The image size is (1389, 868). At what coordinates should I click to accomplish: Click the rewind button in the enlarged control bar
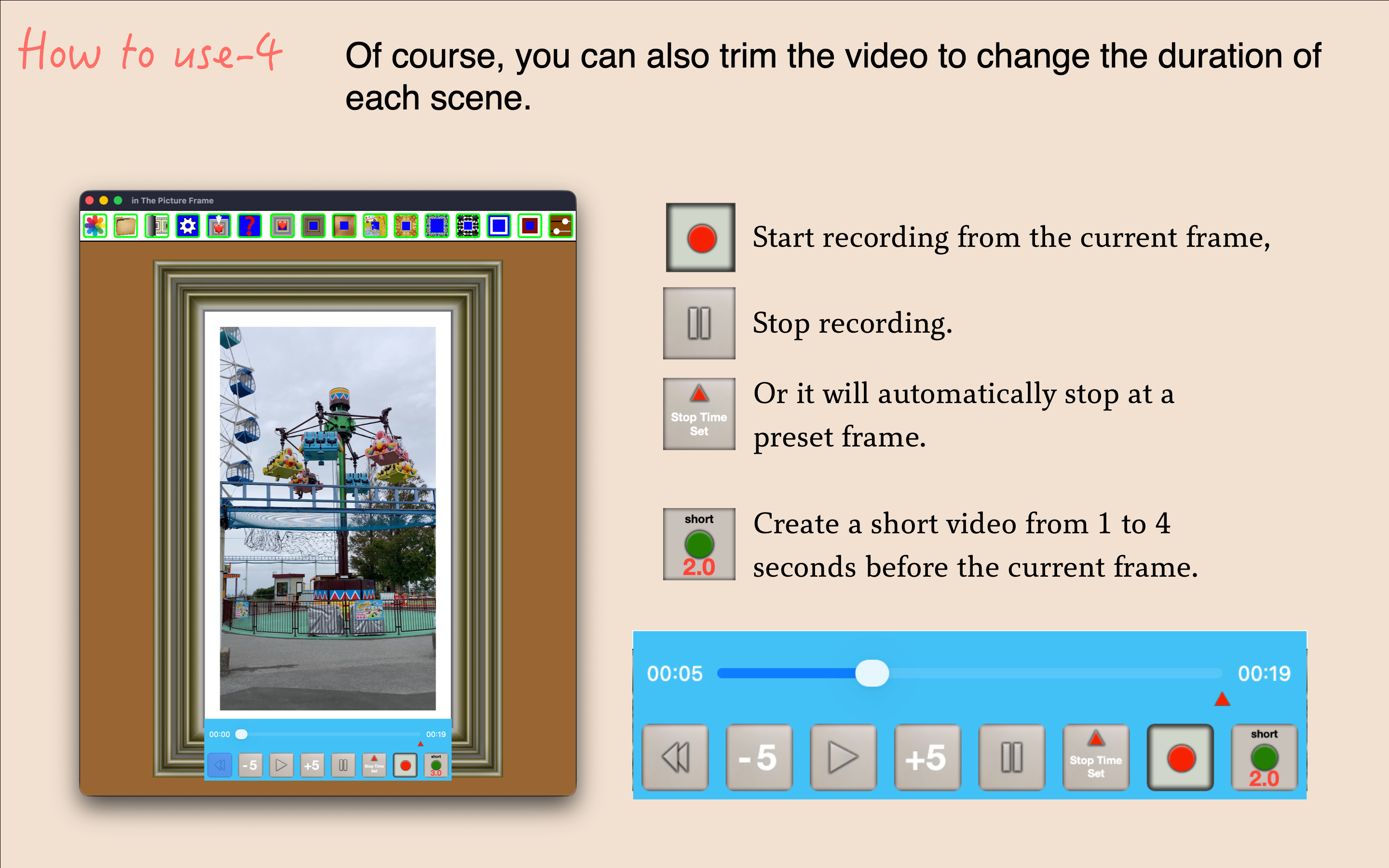tap(675, 757)
